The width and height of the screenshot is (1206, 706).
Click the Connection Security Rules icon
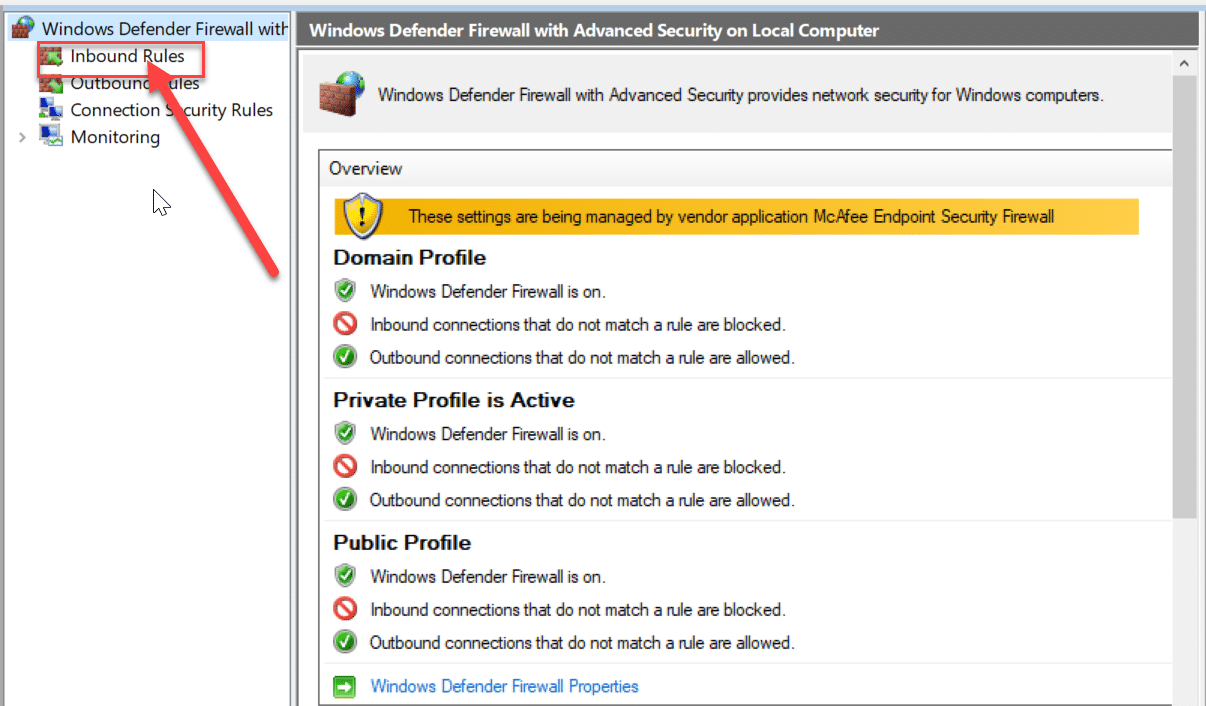coord(52,110)
